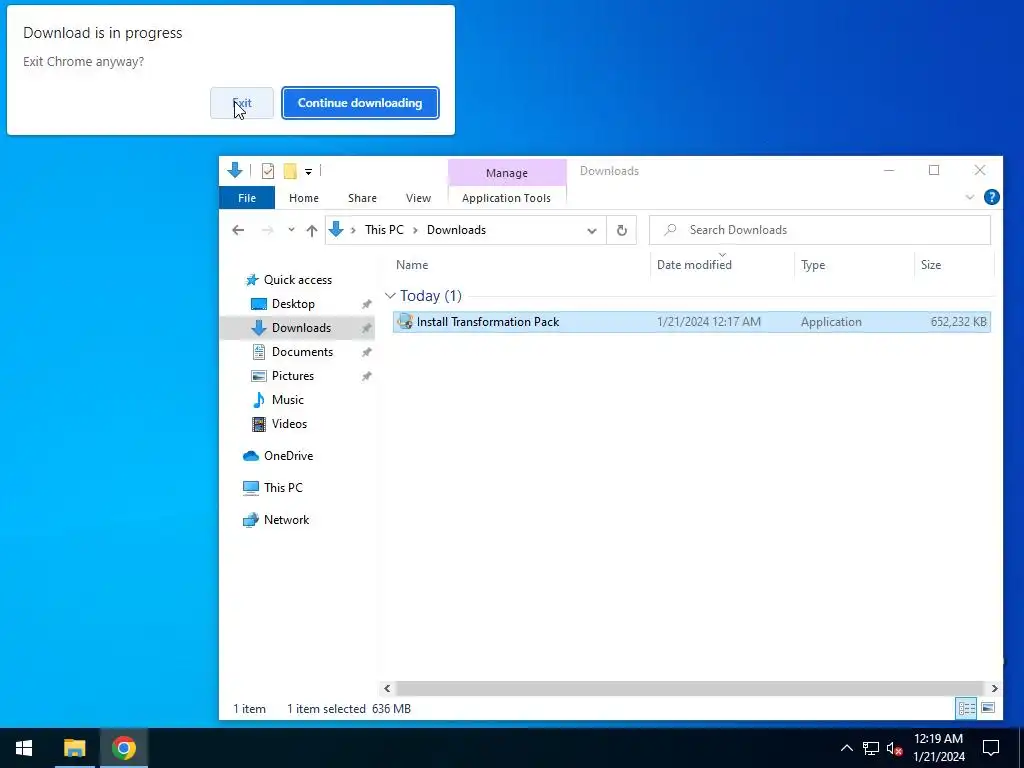Select This PC in the navigation pane
Viewport: 1024px width, 768px height.
[x=283, y=488]
